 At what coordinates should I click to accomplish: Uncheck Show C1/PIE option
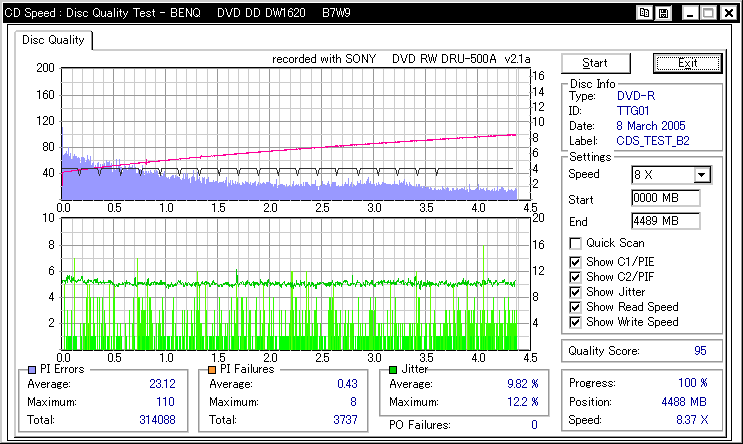(575, 260)
